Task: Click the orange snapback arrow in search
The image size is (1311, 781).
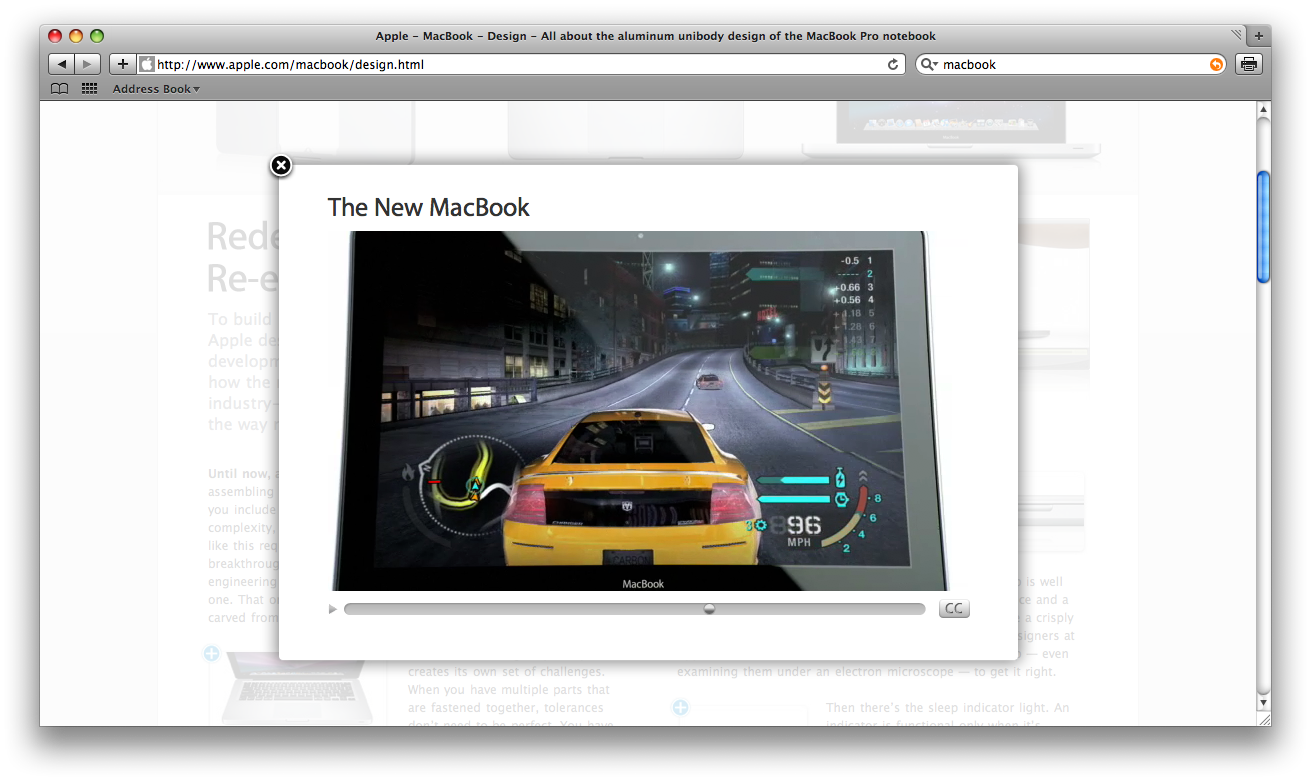Action: [1216, 64]
